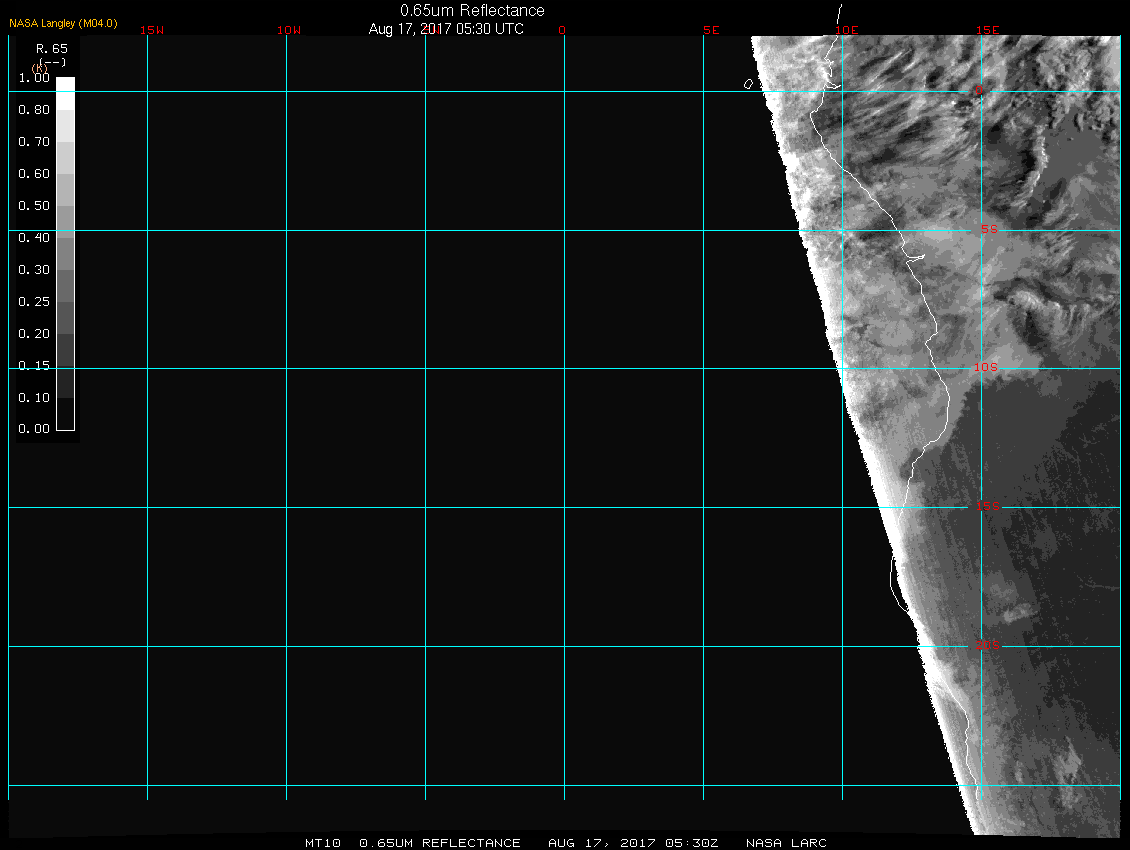Click the '20S' latitude label

click(988, 645)
